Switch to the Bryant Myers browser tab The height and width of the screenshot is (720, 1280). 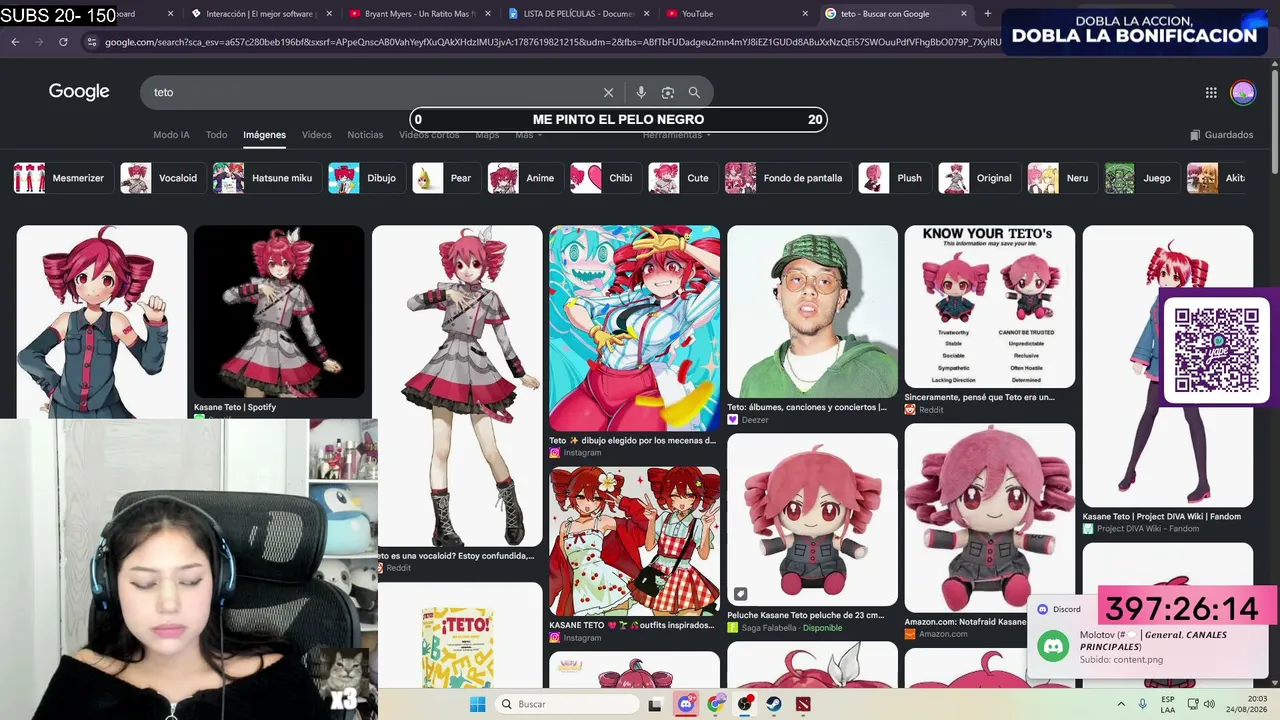pyautogui.click(x=420, y=14)
